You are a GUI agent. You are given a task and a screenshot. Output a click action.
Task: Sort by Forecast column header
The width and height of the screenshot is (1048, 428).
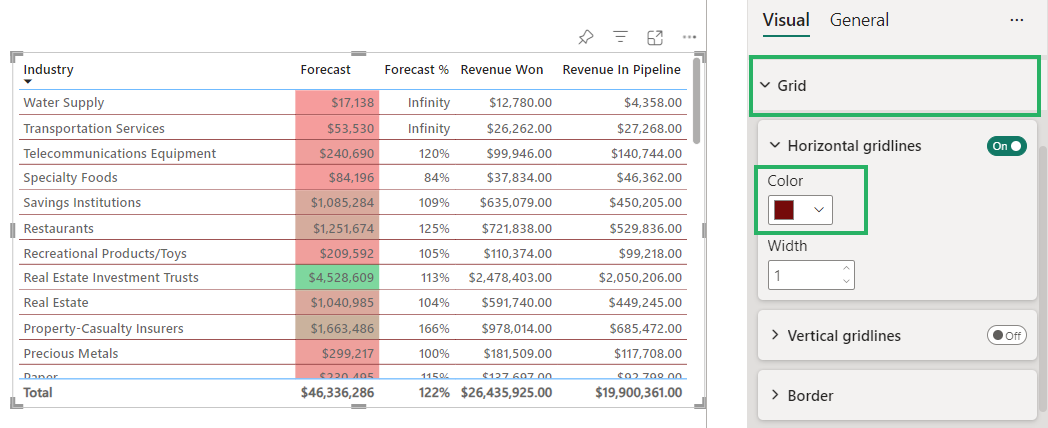(x=325, y=69)
